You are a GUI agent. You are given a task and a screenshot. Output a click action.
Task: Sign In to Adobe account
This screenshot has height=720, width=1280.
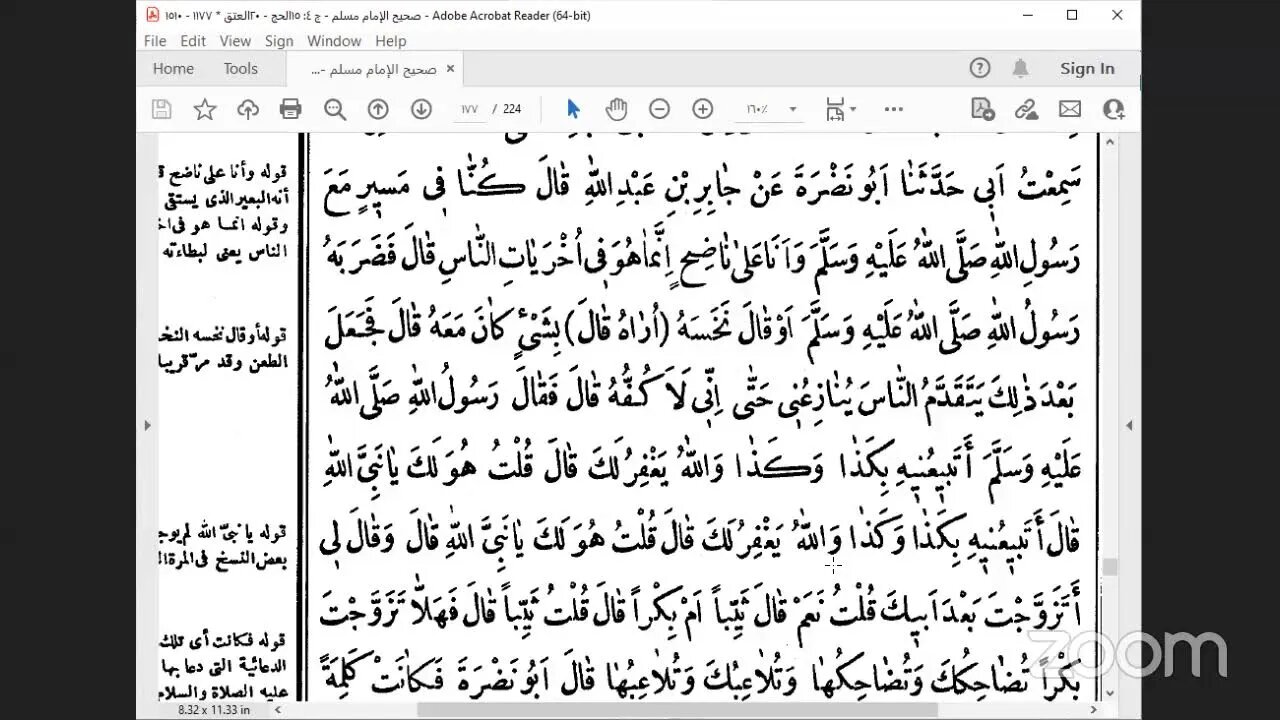pos(1087,68)
